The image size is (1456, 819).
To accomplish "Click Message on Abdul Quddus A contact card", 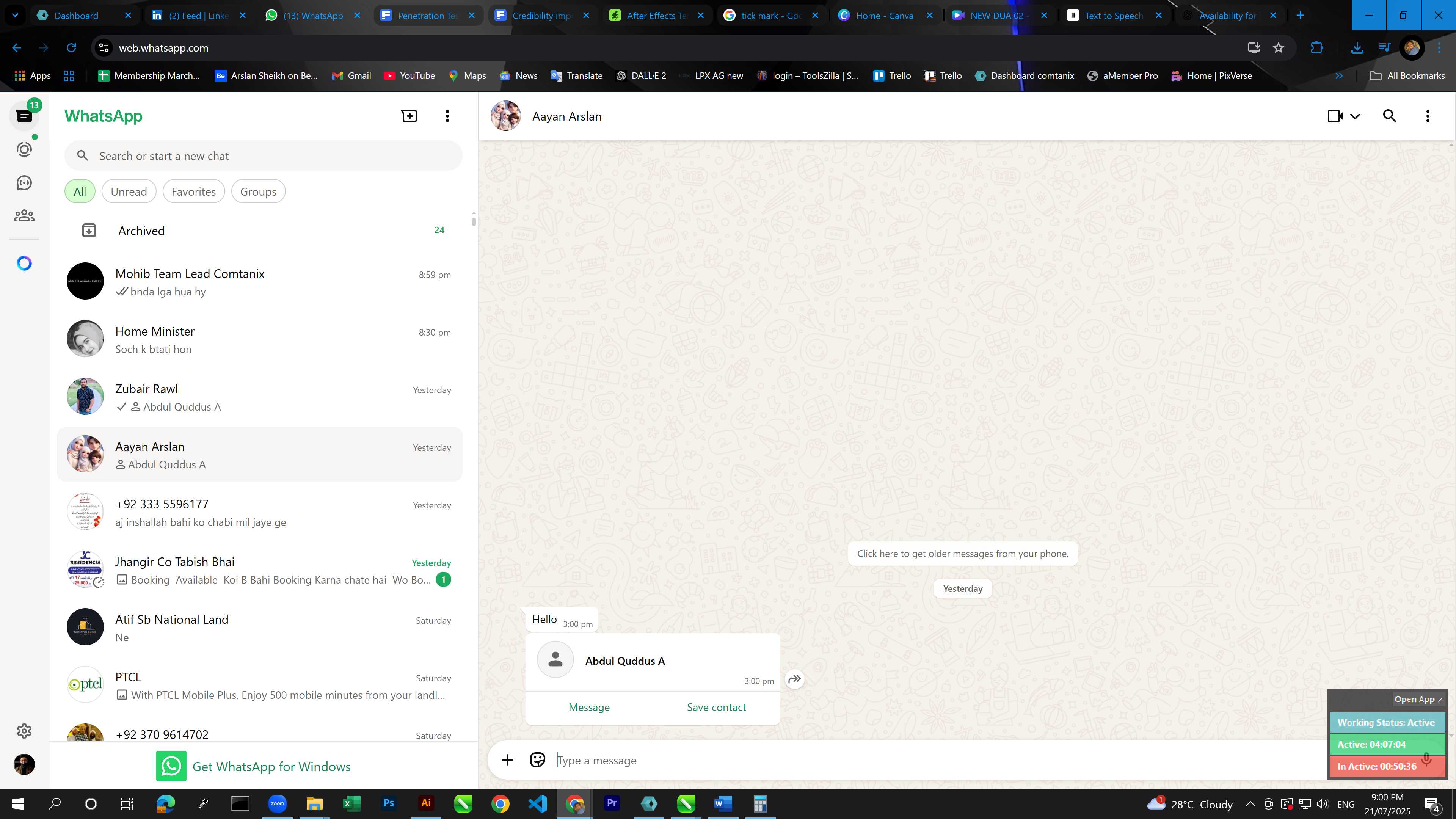I will [x=589, y=708].
